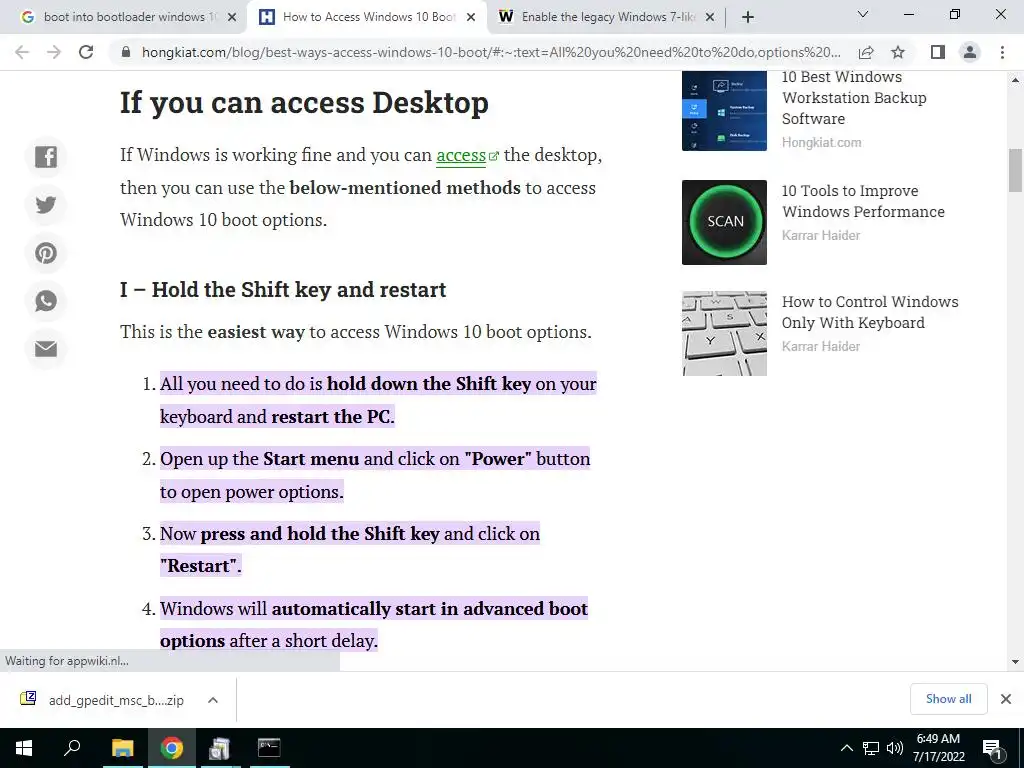Image resolution: width=1024 pixels, height=768 pixels.
Task: Dismiss the downloads bar
Action: (1006, 699)
